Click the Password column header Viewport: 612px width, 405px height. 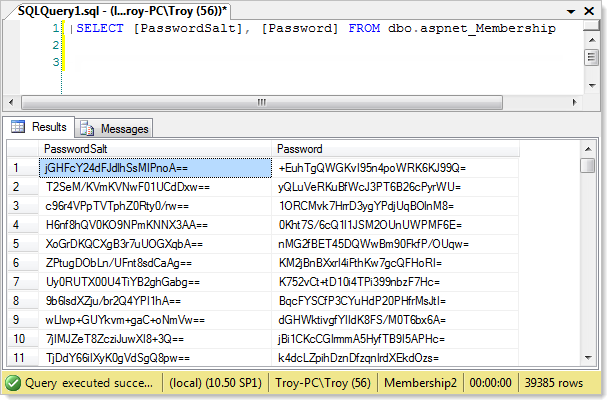coord(395,149)
